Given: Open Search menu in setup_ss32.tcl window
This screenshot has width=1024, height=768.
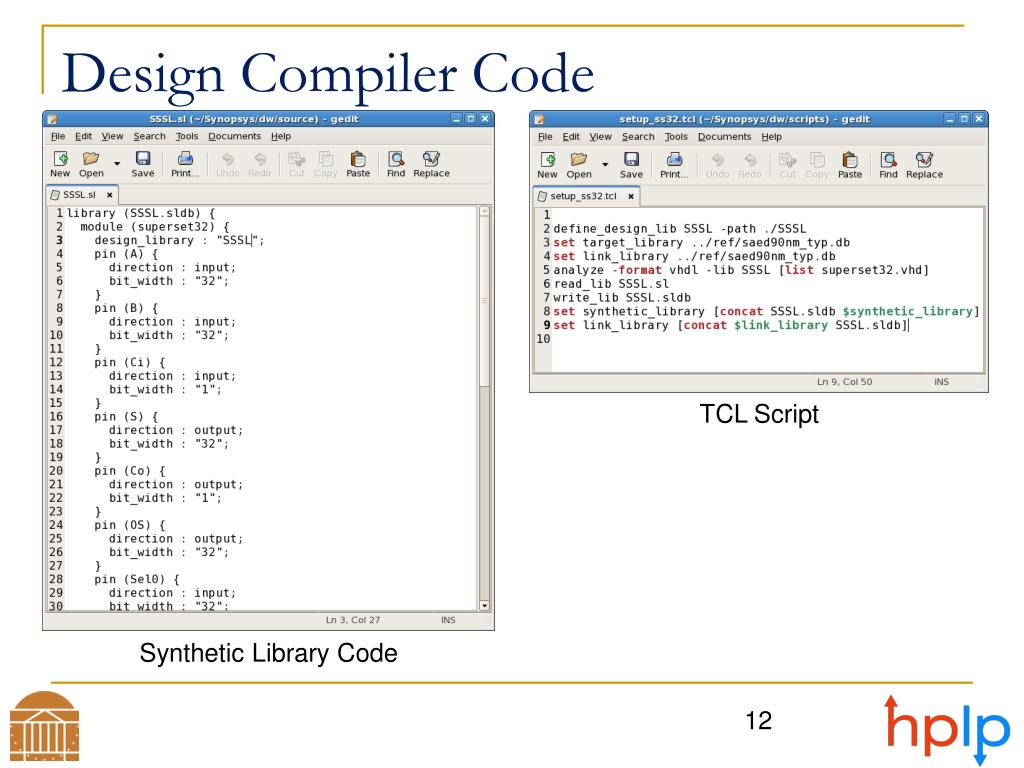Looking at the screenshot, I should (x=638, y=136).
